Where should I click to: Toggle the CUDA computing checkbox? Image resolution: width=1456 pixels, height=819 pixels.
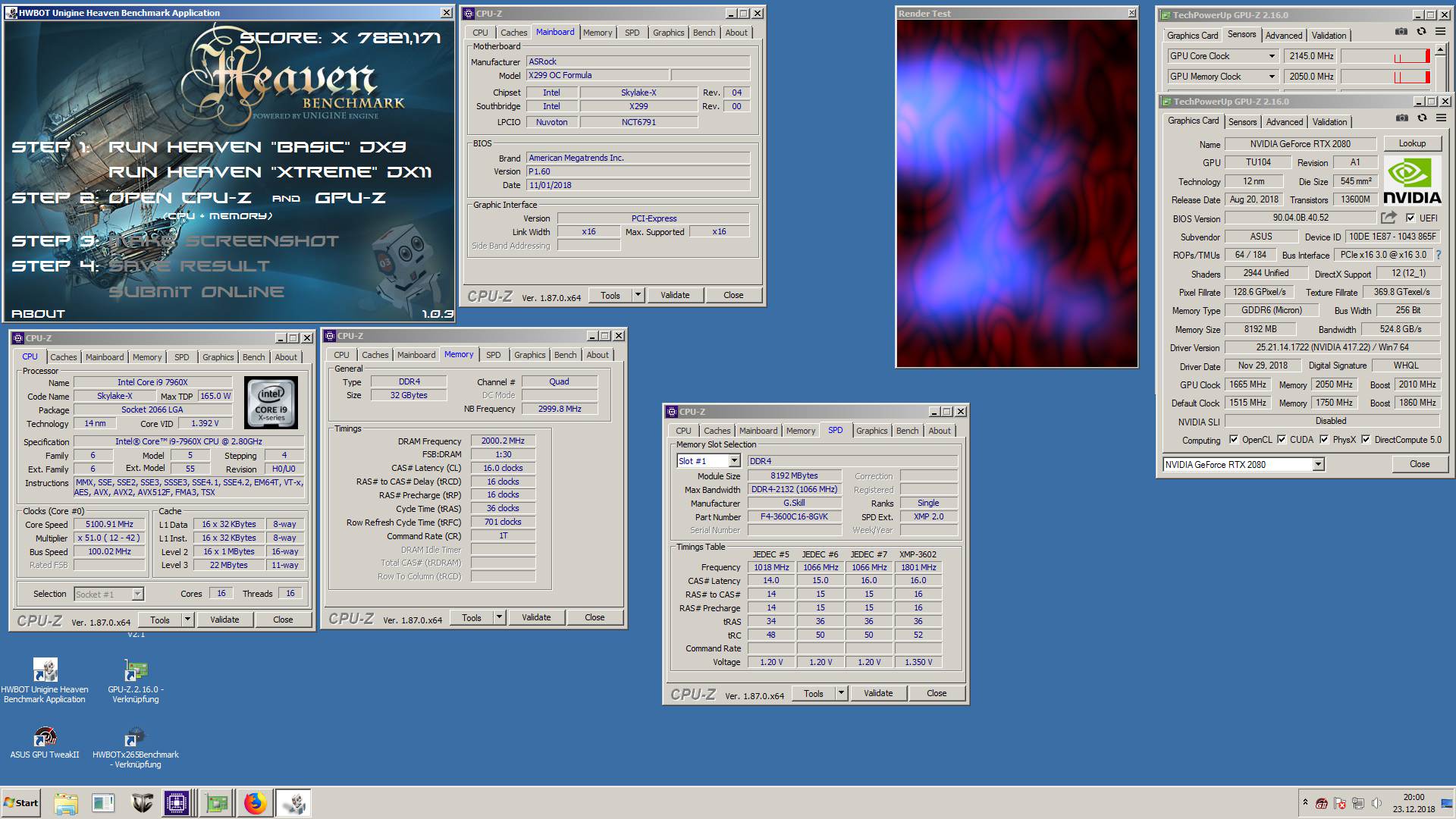pos(1282,440)
